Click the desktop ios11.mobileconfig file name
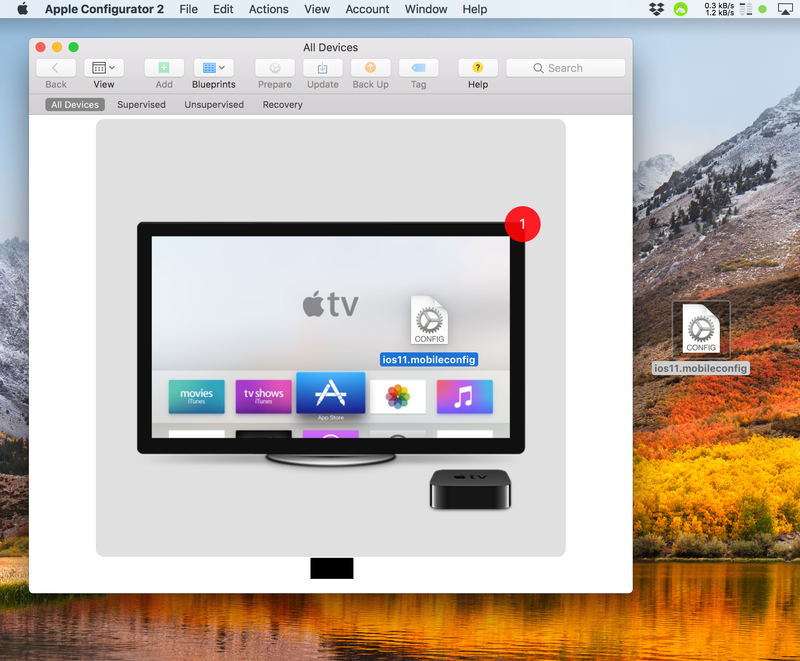 (701, 368)
